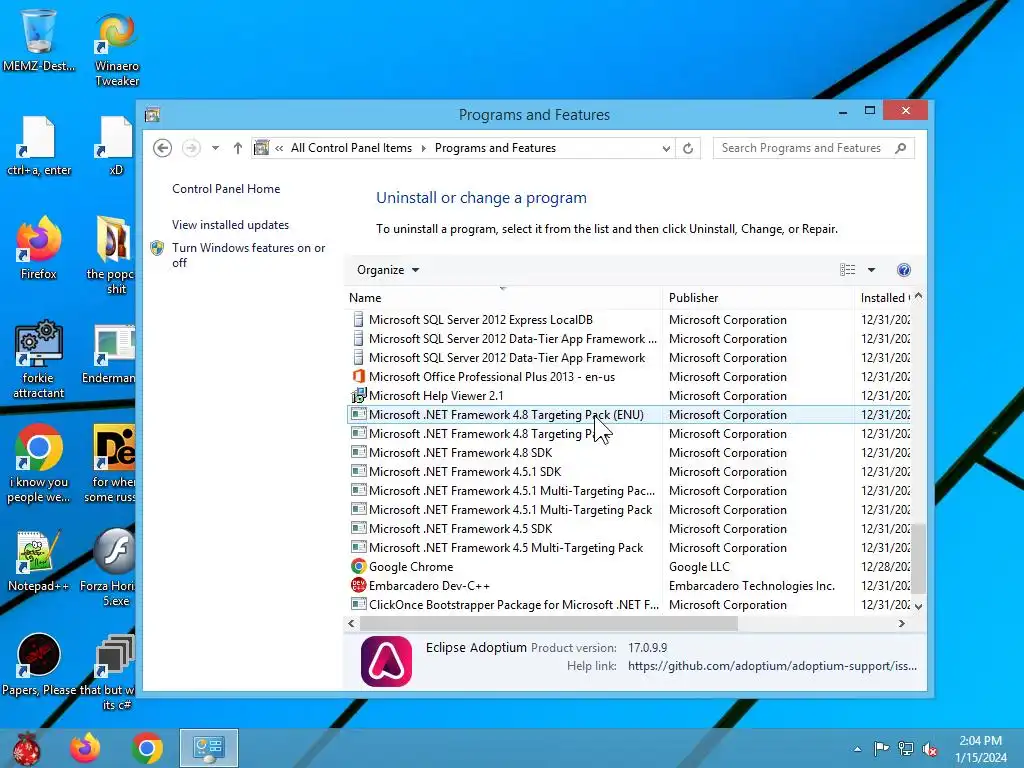
Task: Open Turn Windows features on or off
Action: click(x=248, y=255)
